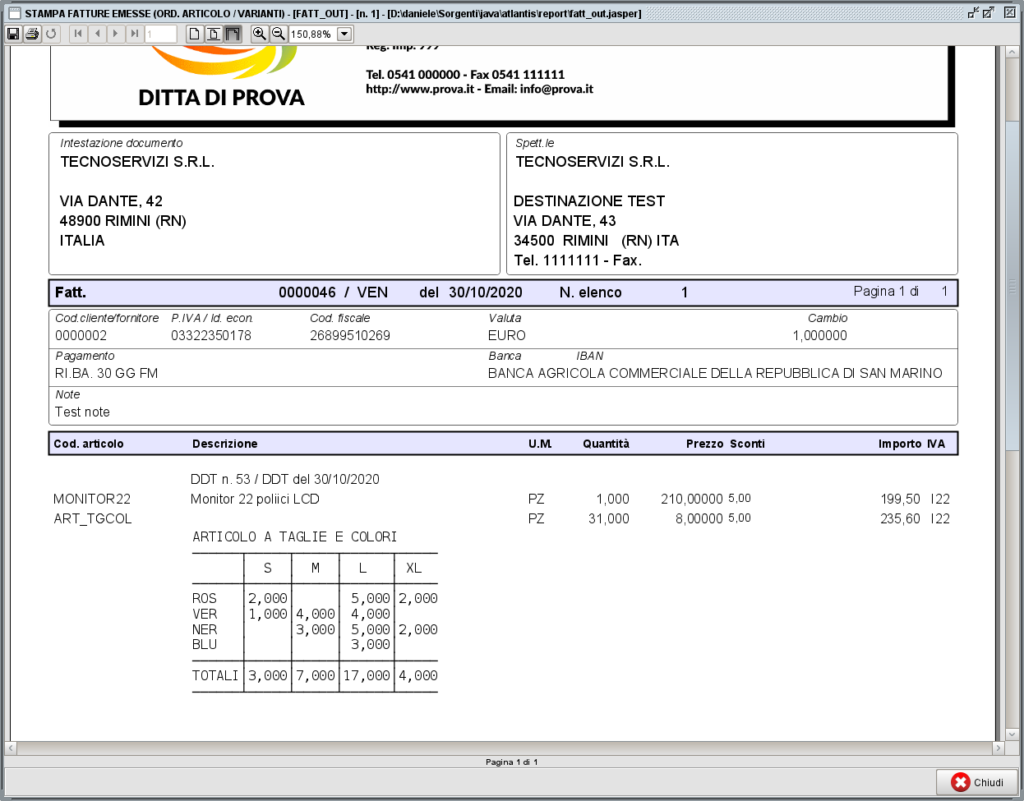Enable actual size view mode
This screenshot has height=801, width=1024.
194,33
